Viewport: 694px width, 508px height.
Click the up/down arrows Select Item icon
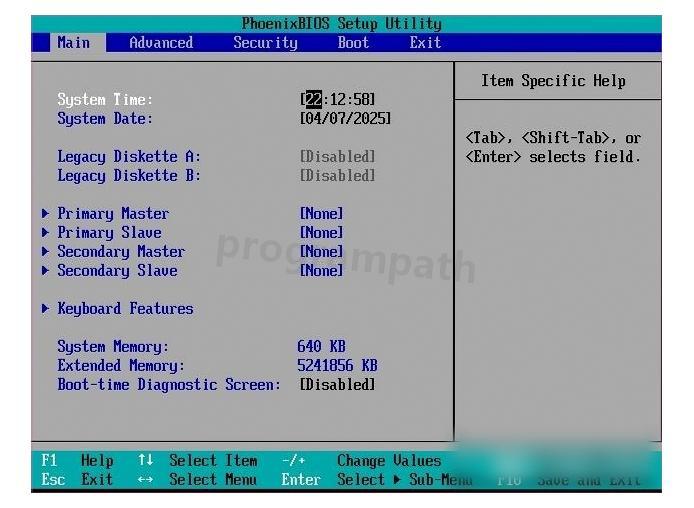tap(146, 461)
